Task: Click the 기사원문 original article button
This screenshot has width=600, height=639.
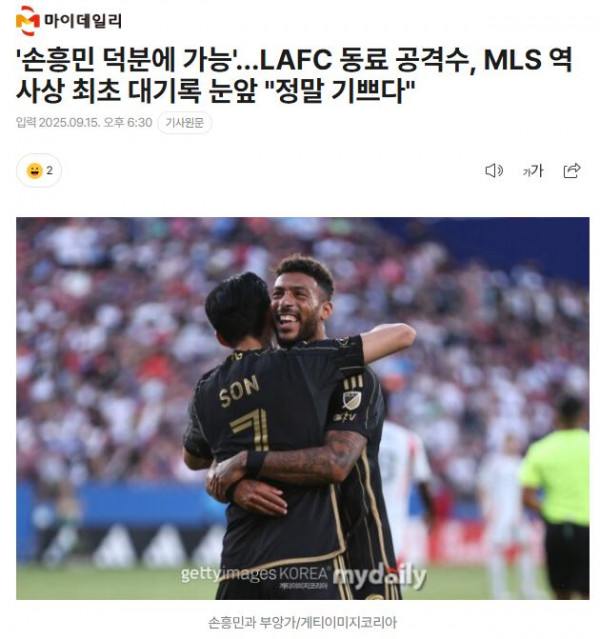Action: 185,122
